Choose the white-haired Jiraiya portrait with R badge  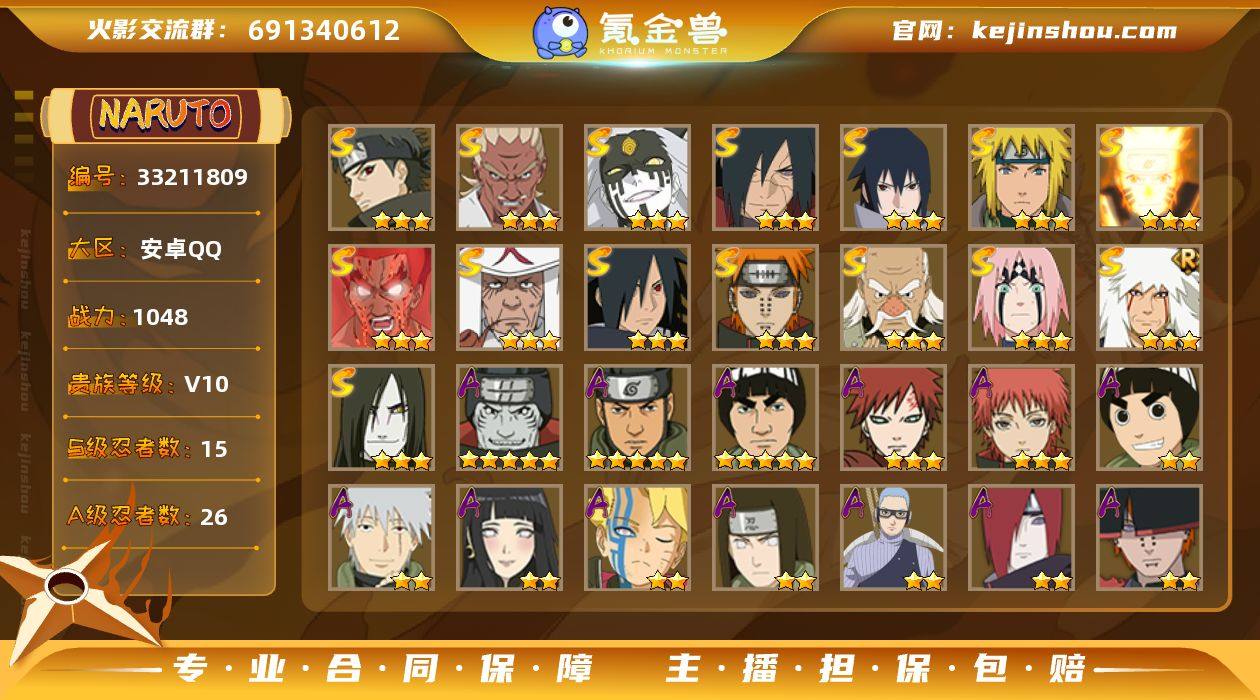tap(1149, 297)
